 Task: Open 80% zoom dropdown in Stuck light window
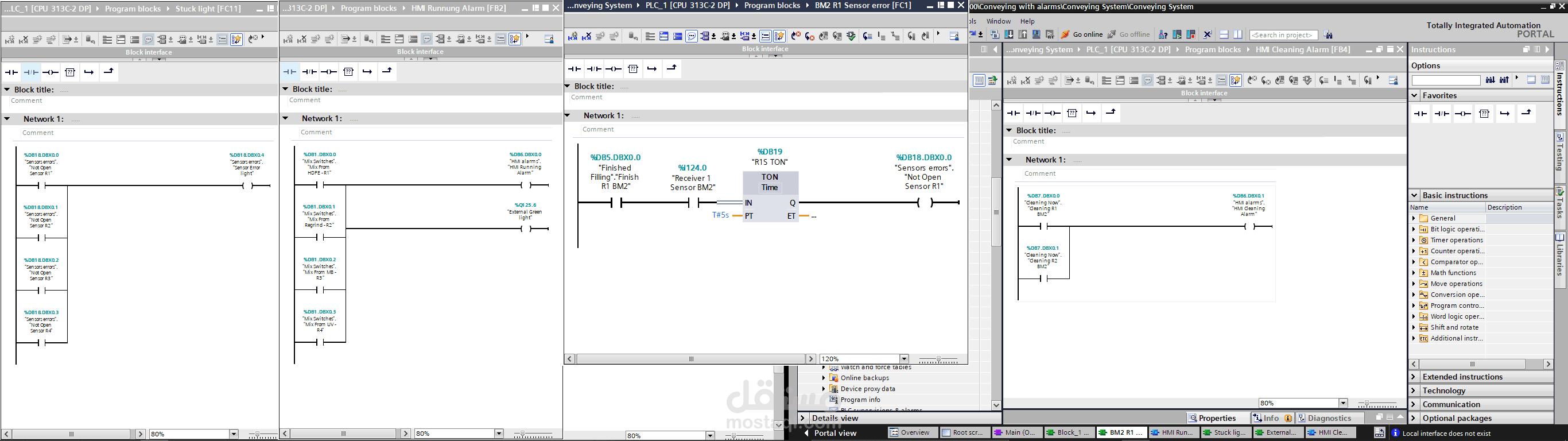[x=233, y=434]
